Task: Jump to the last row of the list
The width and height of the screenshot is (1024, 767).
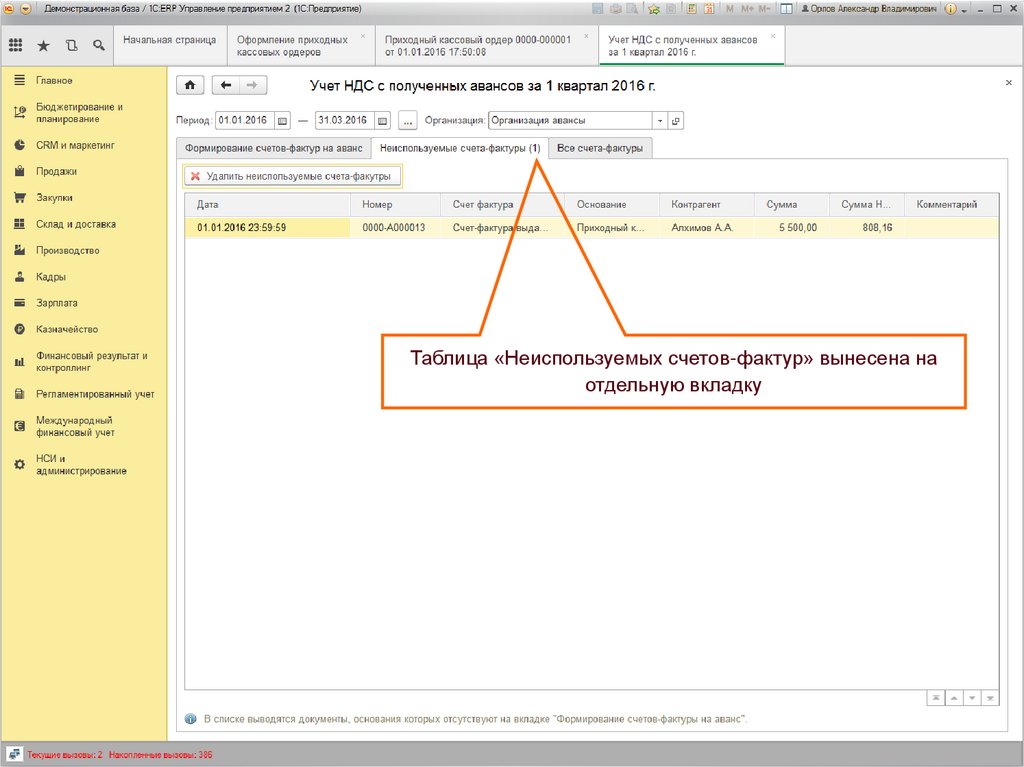Action: pos(990,697)
